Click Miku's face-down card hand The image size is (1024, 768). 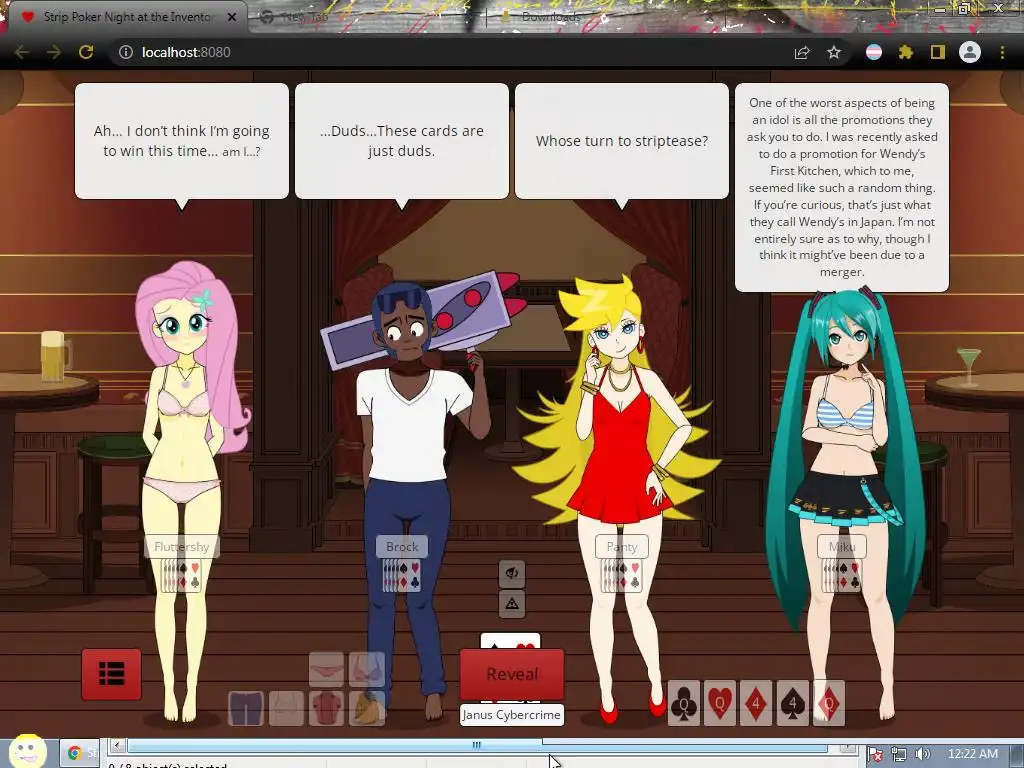(x=842, y=576)
